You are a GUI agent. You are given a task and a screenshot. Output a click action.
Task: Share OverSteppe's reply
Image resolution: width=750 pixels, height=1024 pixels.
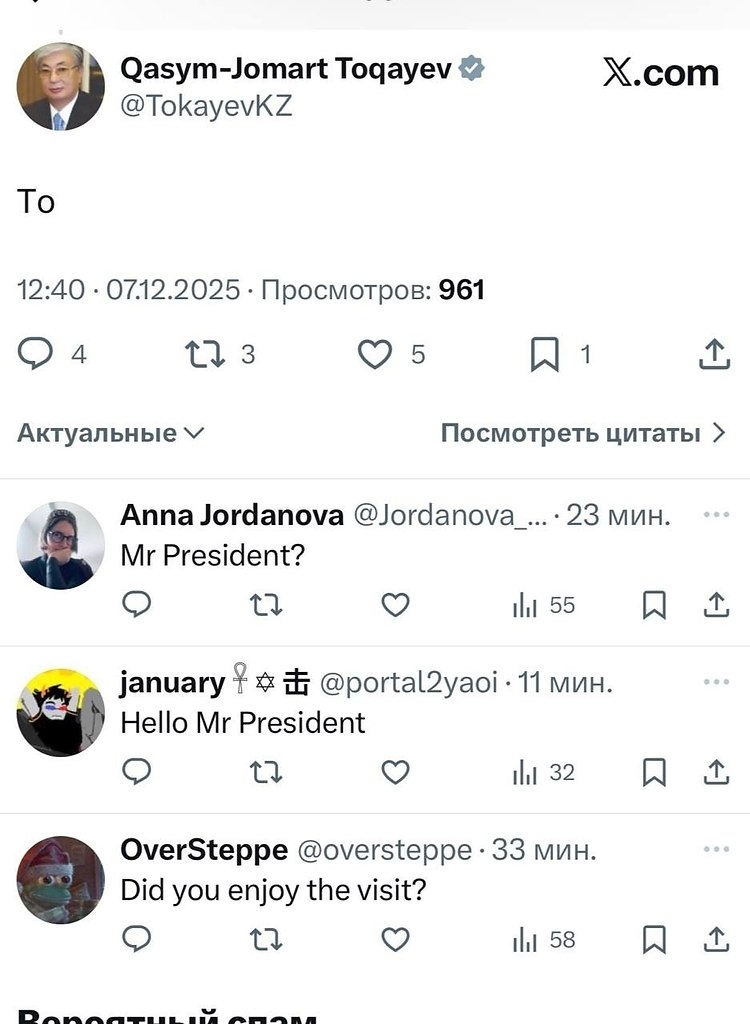coord(714,940)
